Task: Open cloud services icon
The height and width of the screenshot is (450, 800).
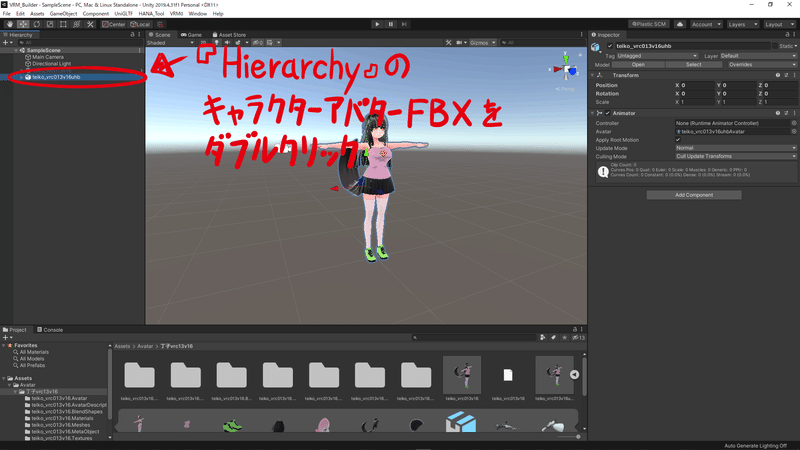Action: point(680,24)
